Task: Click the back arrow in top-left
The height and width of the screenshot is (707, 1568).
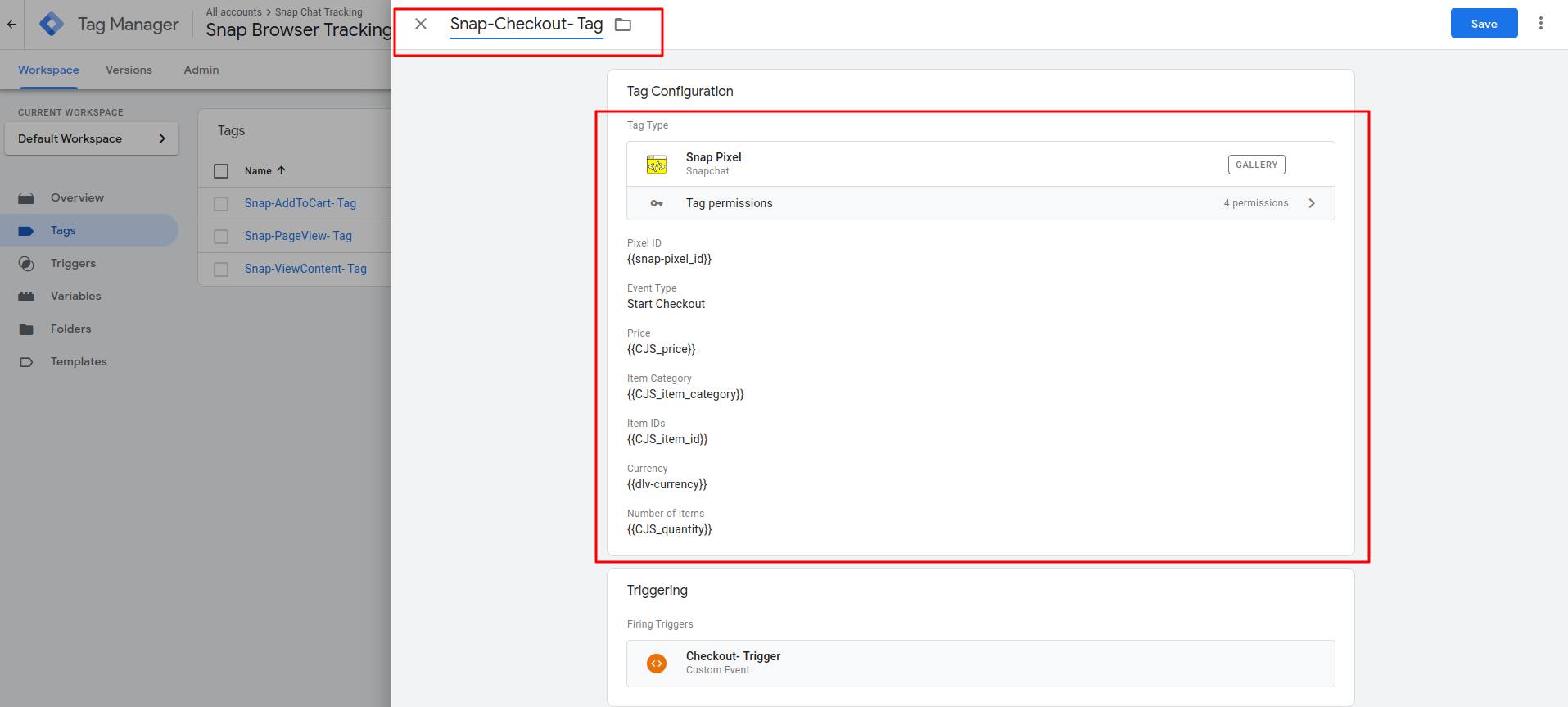Action: (x=11, y=25)
